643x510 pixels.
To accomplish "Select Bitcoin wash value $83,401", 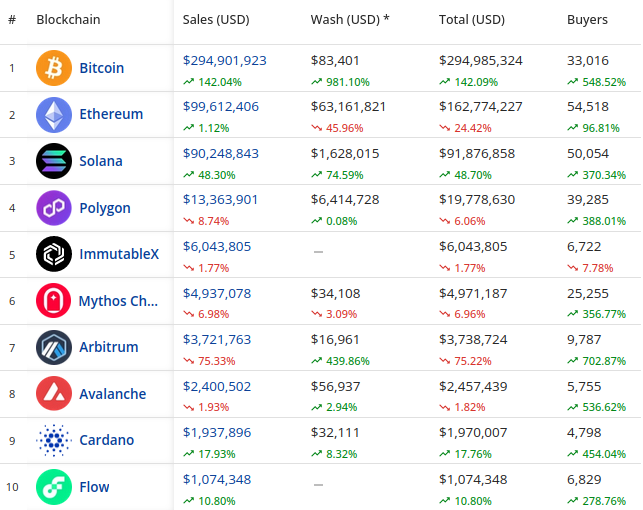I will [335, 61].
